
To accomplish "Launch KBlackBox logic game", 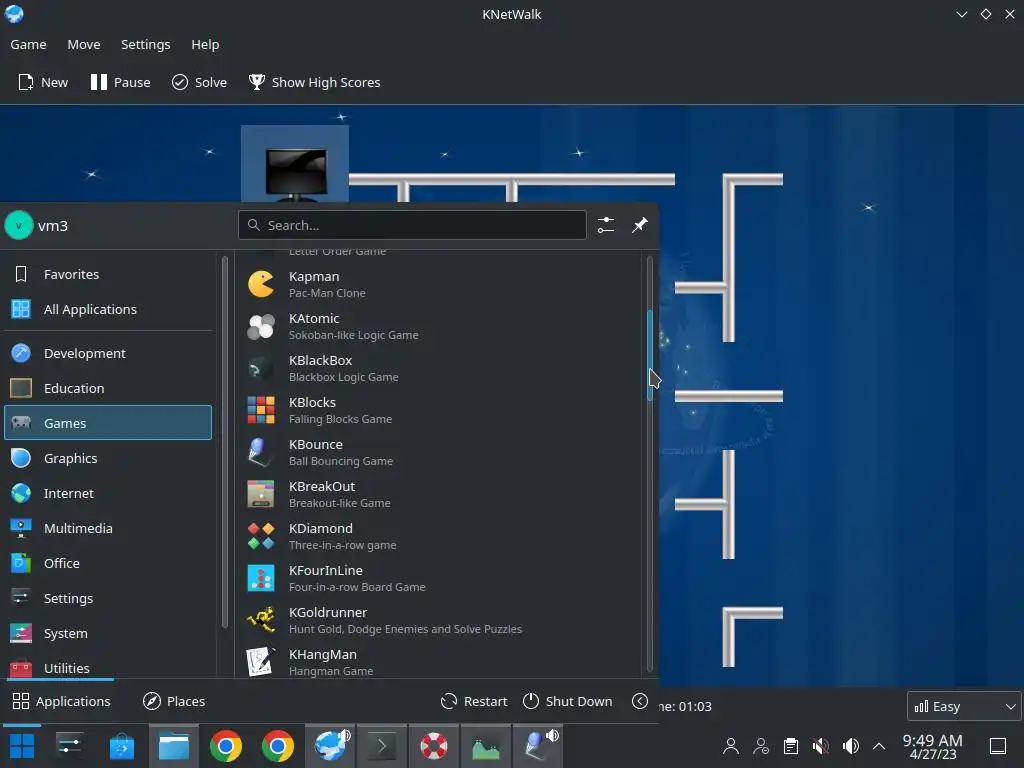I will tap(439, 368).
